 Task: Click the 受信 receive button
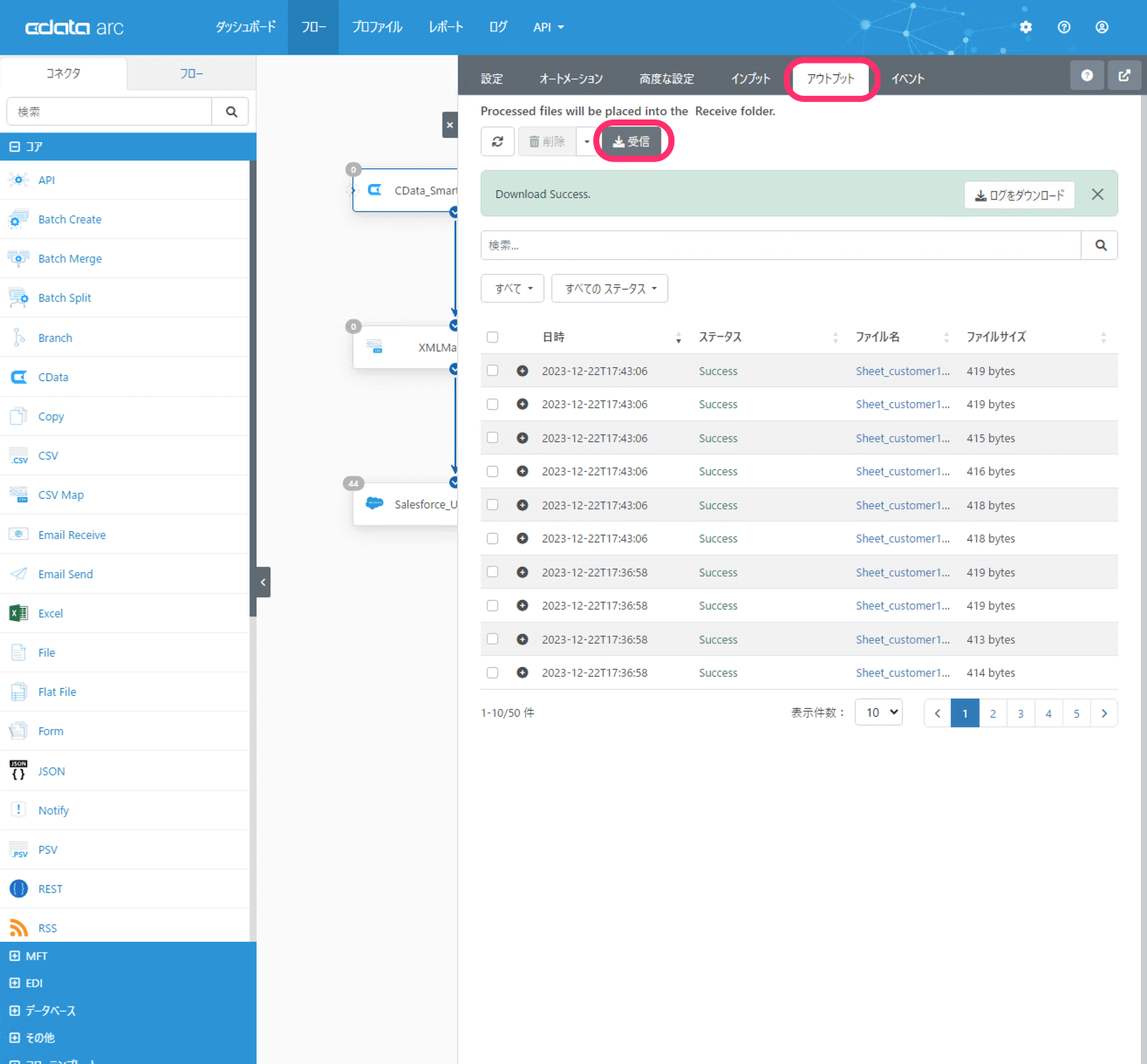pyautogui.click(x=632, y=141)
